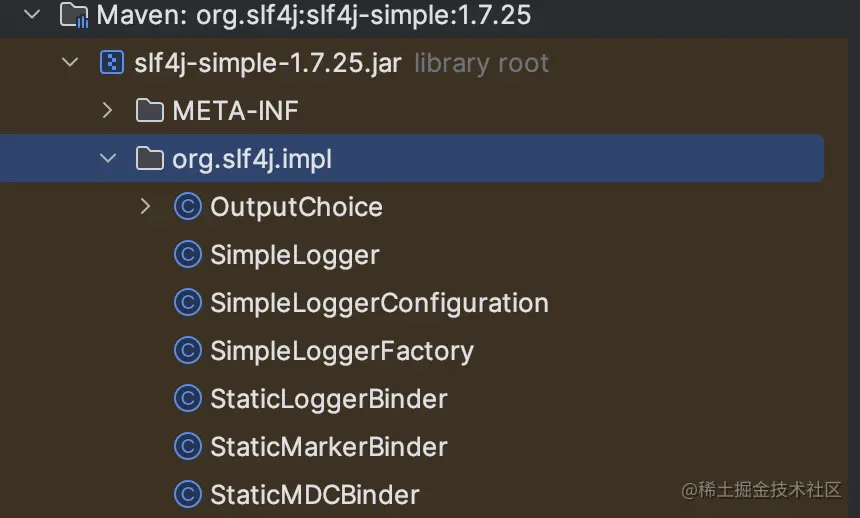Screen dimensions: 860x518
Task: Click the Maven library icon
Action: tap(73, 15)
